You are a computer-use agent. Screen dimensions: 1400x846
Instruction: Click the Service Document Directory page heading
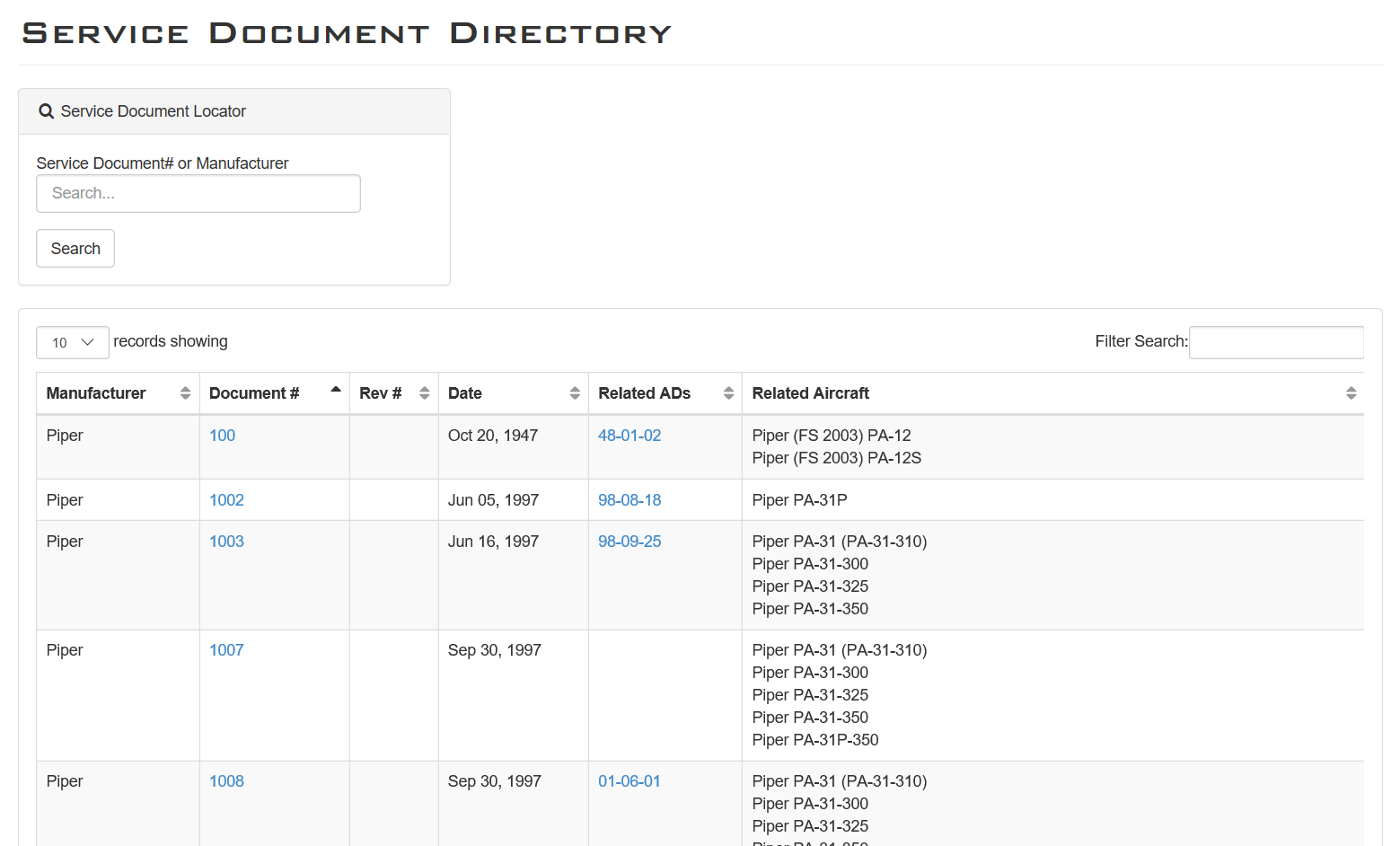(347, 34)
